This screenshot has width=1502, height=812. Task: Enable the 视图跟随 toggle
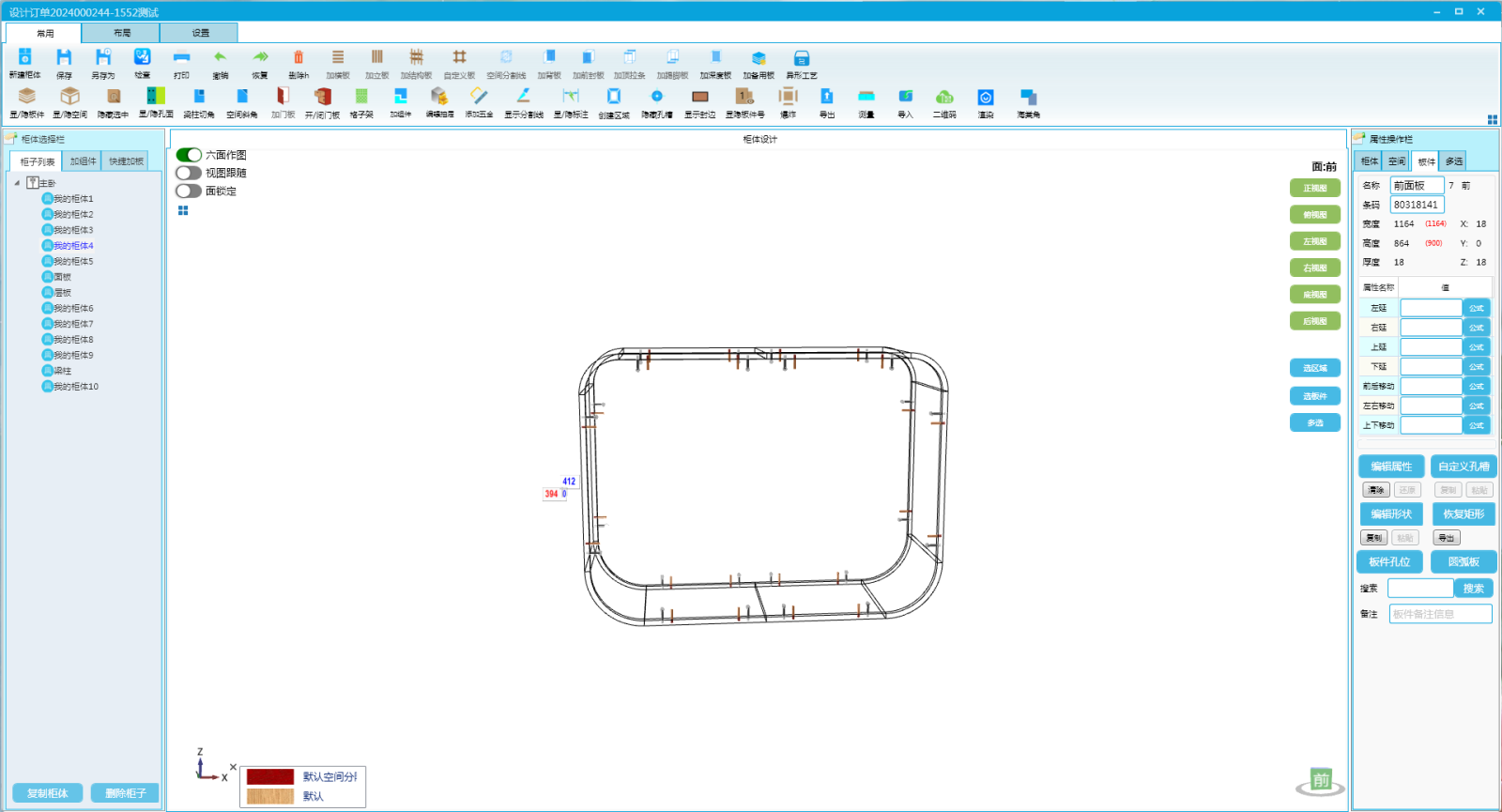tap(189, 173)
